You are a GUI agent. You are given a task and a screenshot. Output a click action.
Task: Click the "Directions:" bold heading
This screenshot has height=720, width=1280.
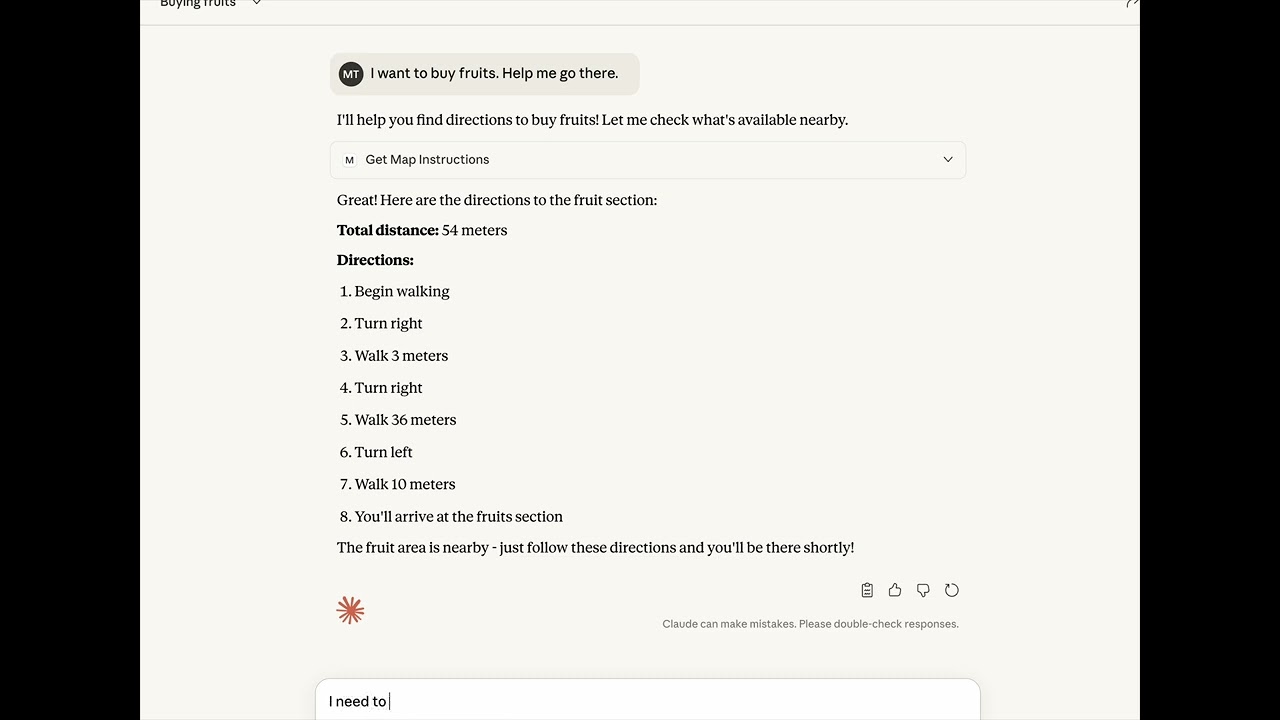coord(375,260)
